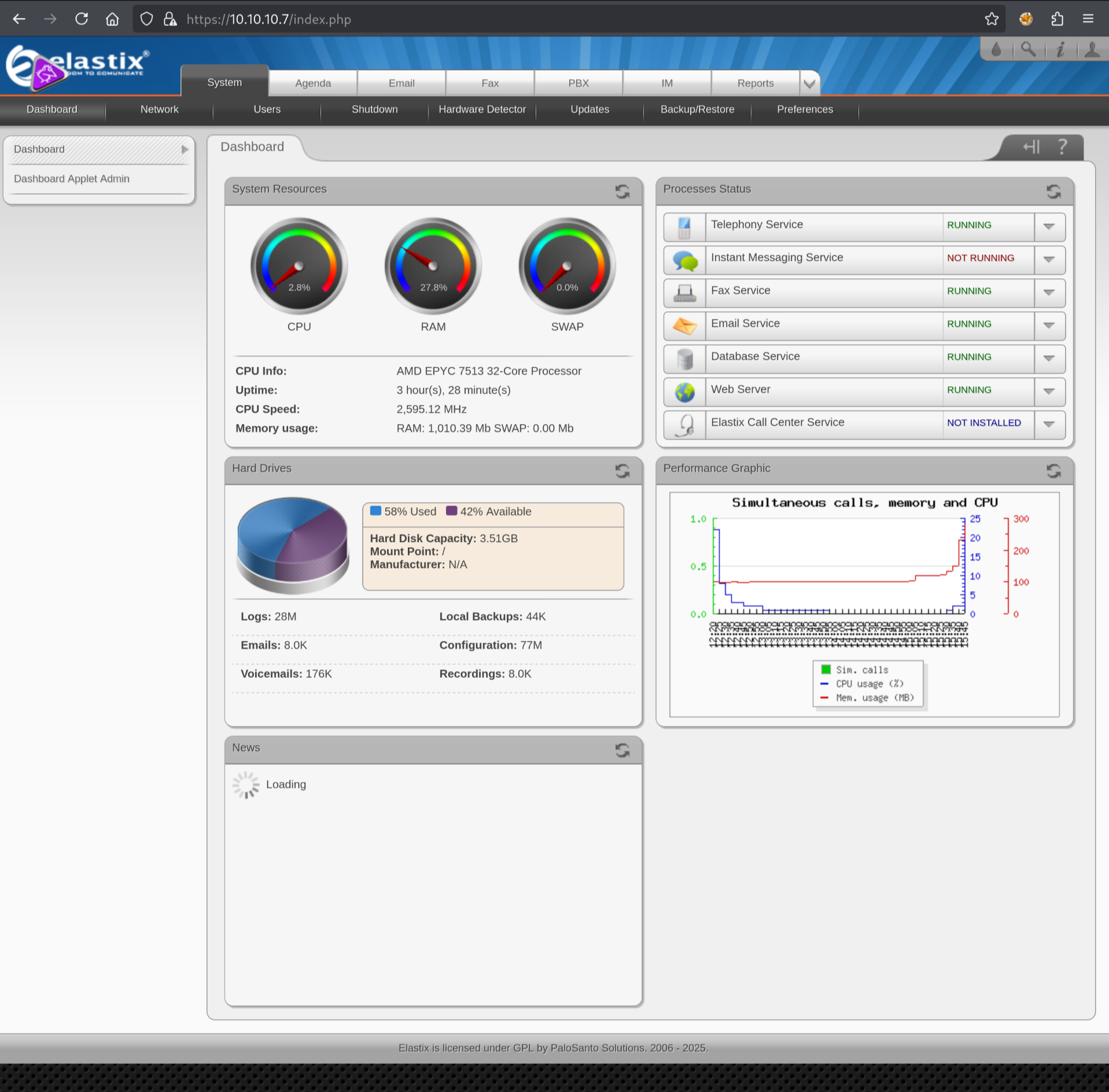The width and height of the screenshot is (1109, 1092).
Task: Click the NOT INSTALLED status text
Action: (x=984, y=423)
